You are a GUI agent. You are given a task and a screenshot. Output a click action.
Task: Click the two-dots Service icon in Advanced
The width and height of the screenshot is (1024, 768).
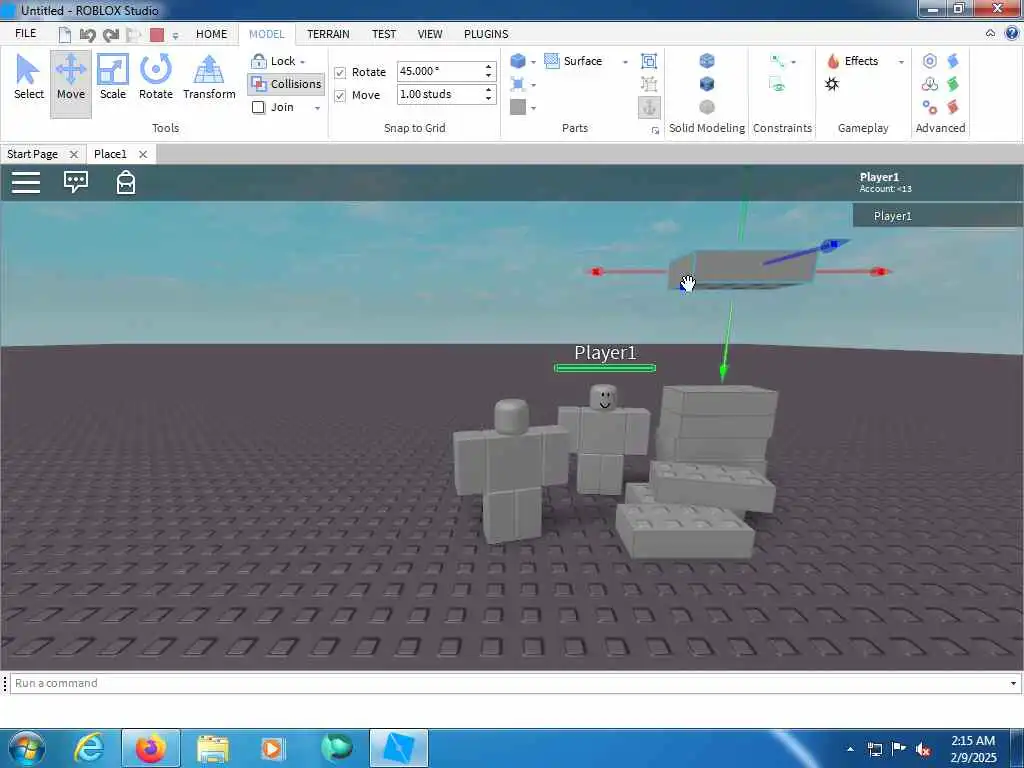[929, 107]
